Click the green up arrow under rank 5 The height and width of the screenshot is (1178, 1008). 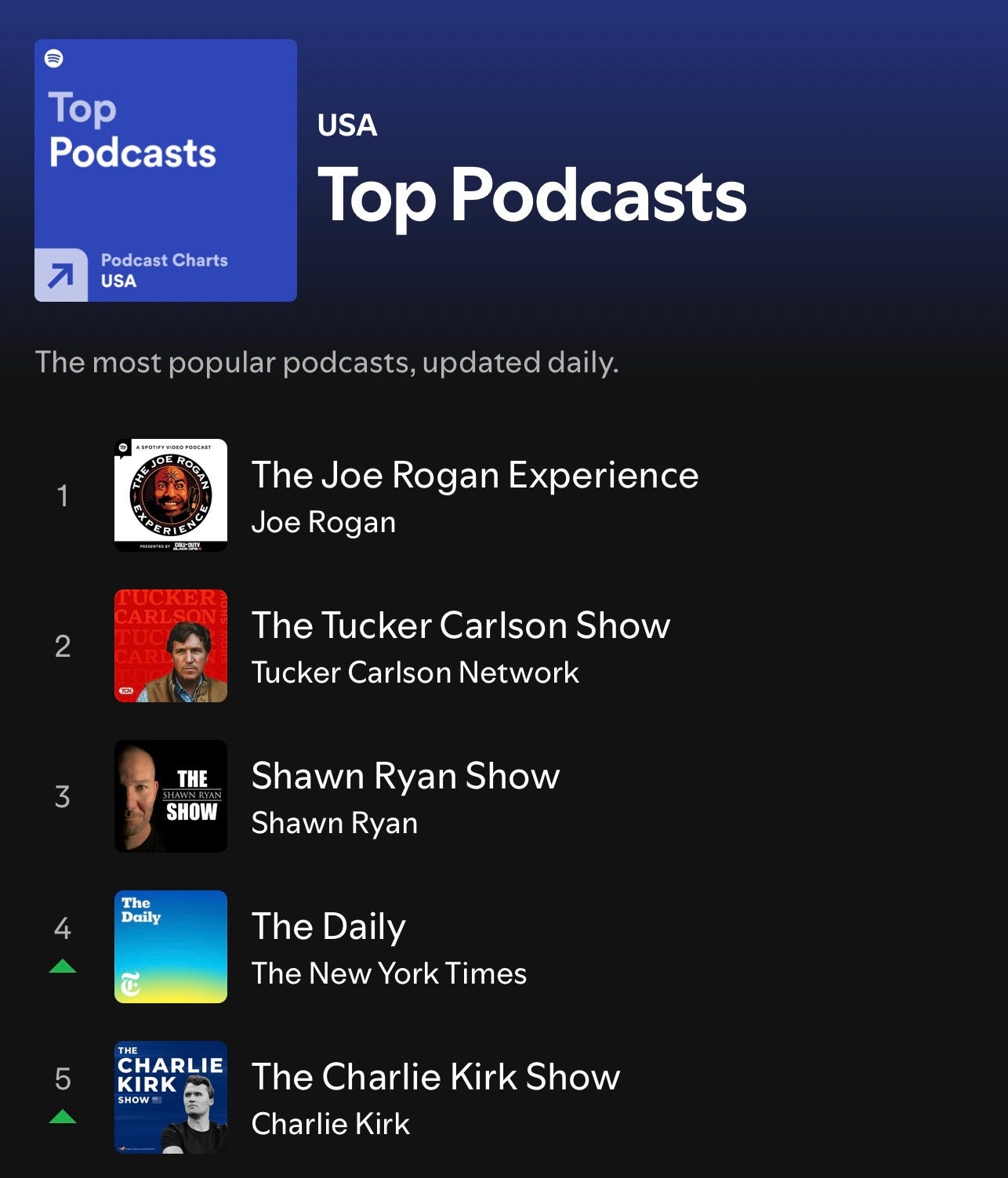pos(63,1117)
